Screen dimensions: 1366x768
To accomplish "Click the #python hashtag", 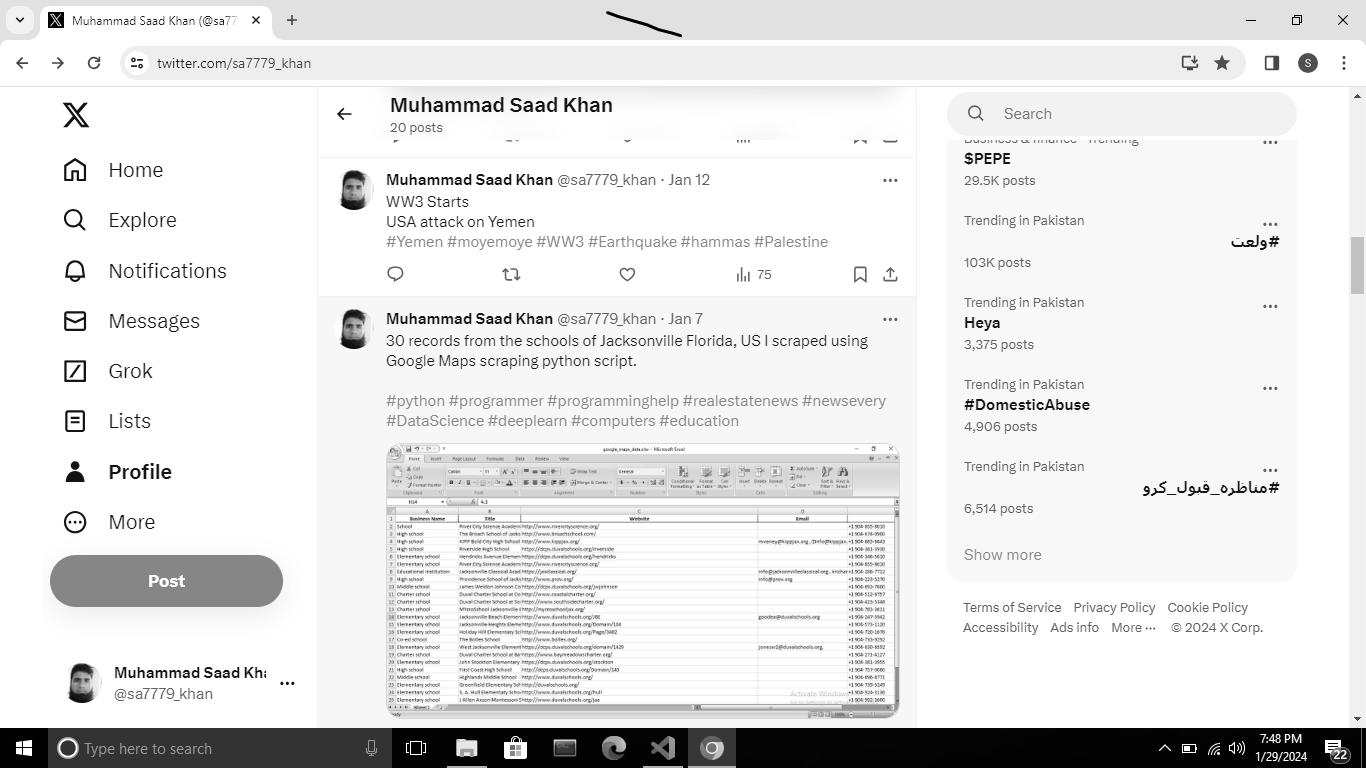I will pyautogui.click(x=415, y=401).
